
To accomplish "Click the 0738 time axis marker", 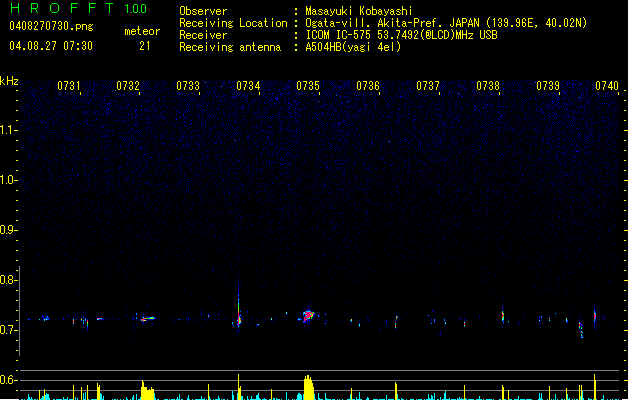I will click(488, 86).
